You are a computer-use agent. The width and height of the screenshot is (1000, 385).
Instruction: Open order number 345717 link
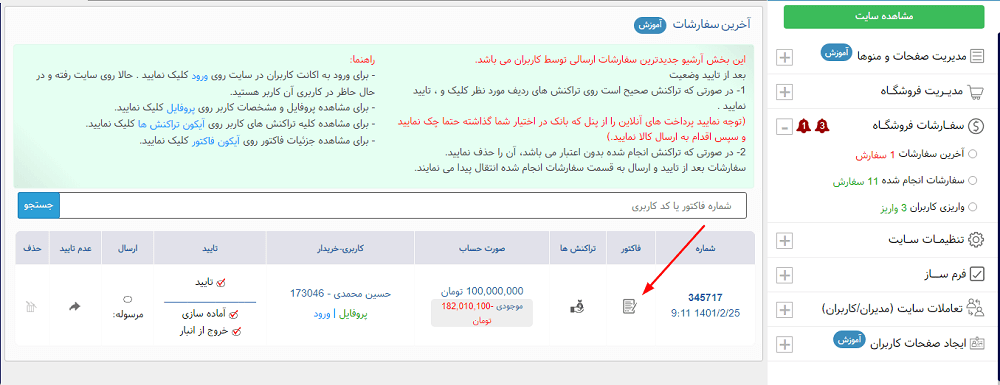[705, 298]
